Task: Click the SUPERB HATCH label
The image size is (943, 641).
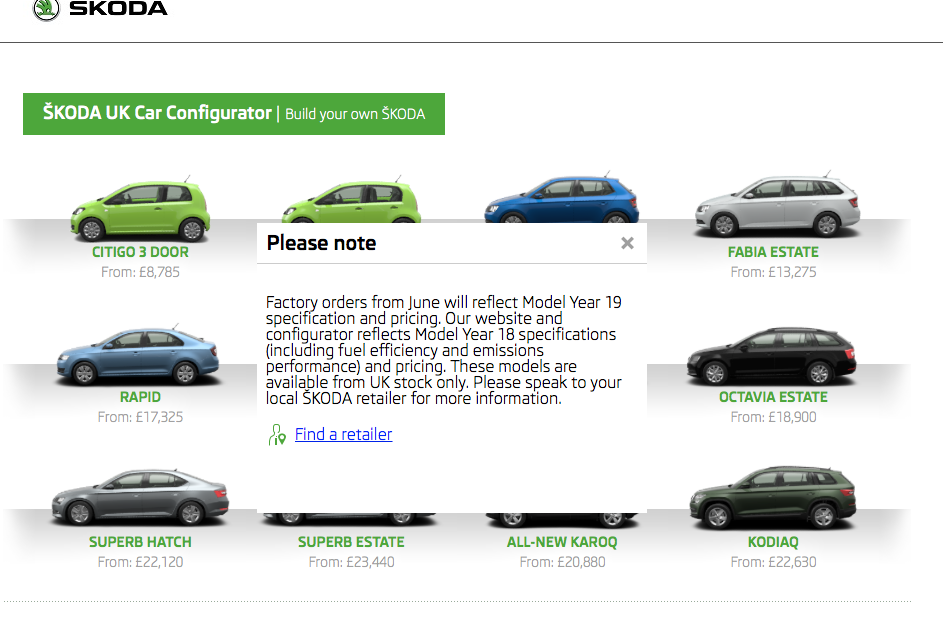Action: [x=140, y=542]
